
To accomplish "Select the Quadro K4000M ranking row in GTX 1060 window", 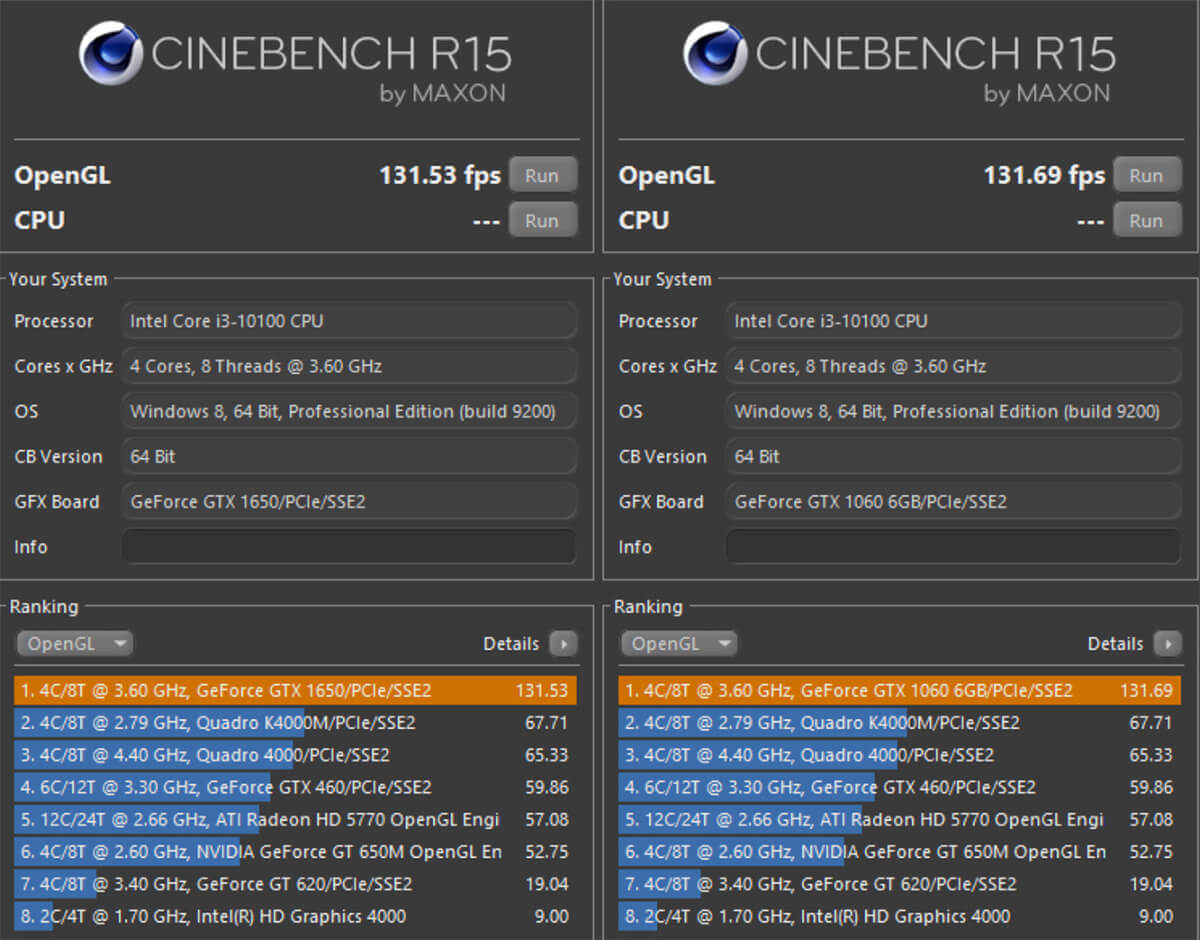I will click(900, 722).
